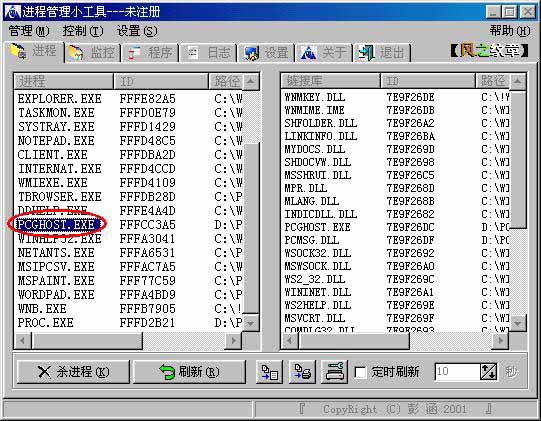Click the process list scroll down arrow
Viewport: 541px width, 421px height.
[x=250, y=323]
